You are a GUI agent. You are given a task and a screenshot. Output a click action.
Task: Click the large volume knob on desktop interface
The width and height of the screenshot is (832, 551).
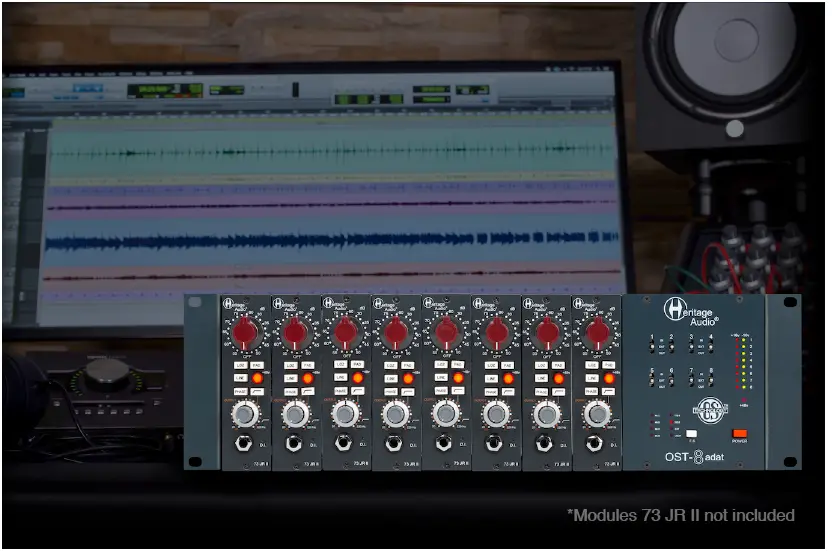coord(107,375)
